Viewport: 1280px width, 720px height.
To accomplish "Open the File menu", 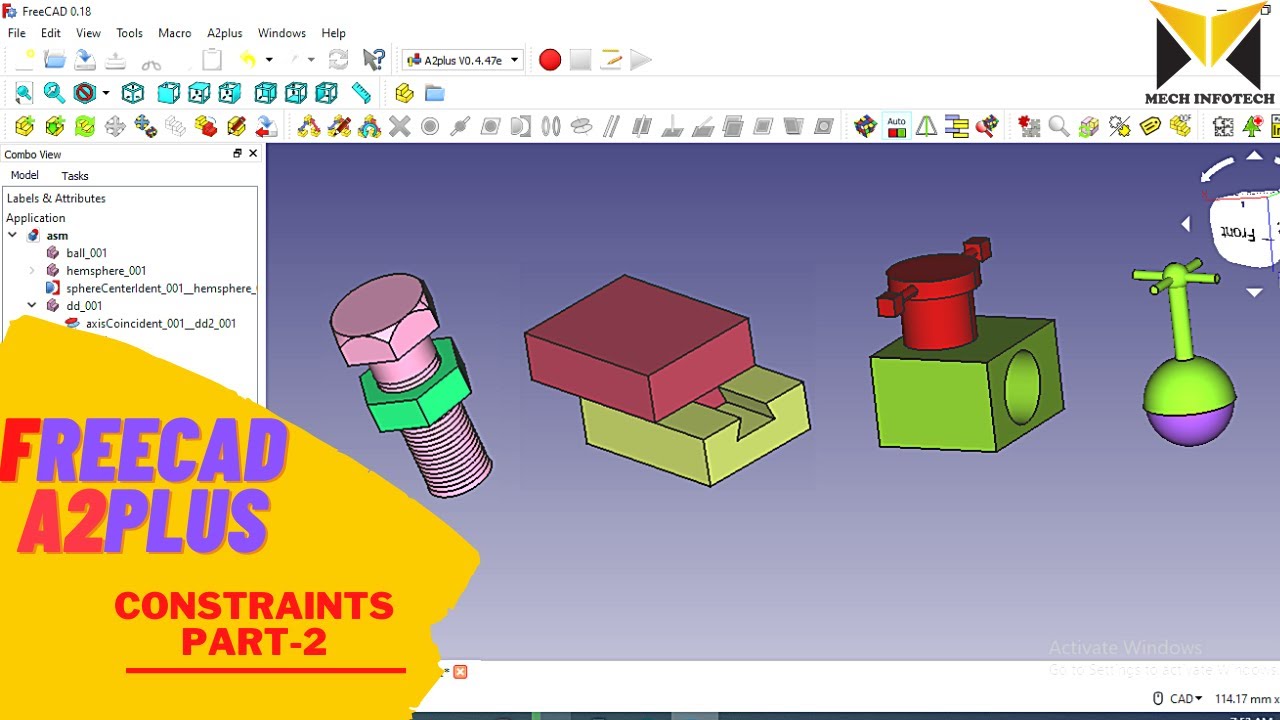I will (17, 33).
